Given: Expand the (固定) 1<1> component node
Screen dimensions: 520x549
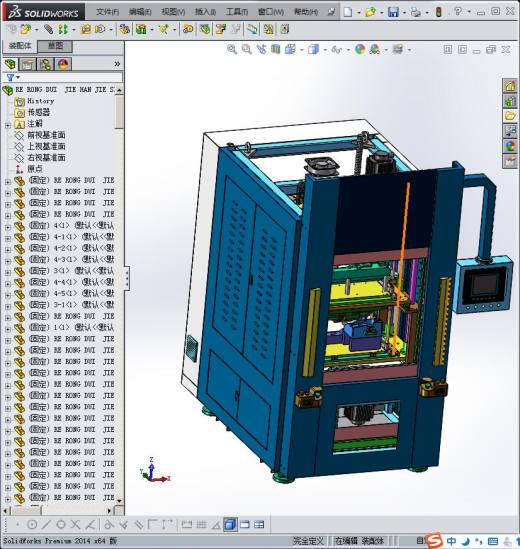Looking at the screenshot, I should pos(8,328).
